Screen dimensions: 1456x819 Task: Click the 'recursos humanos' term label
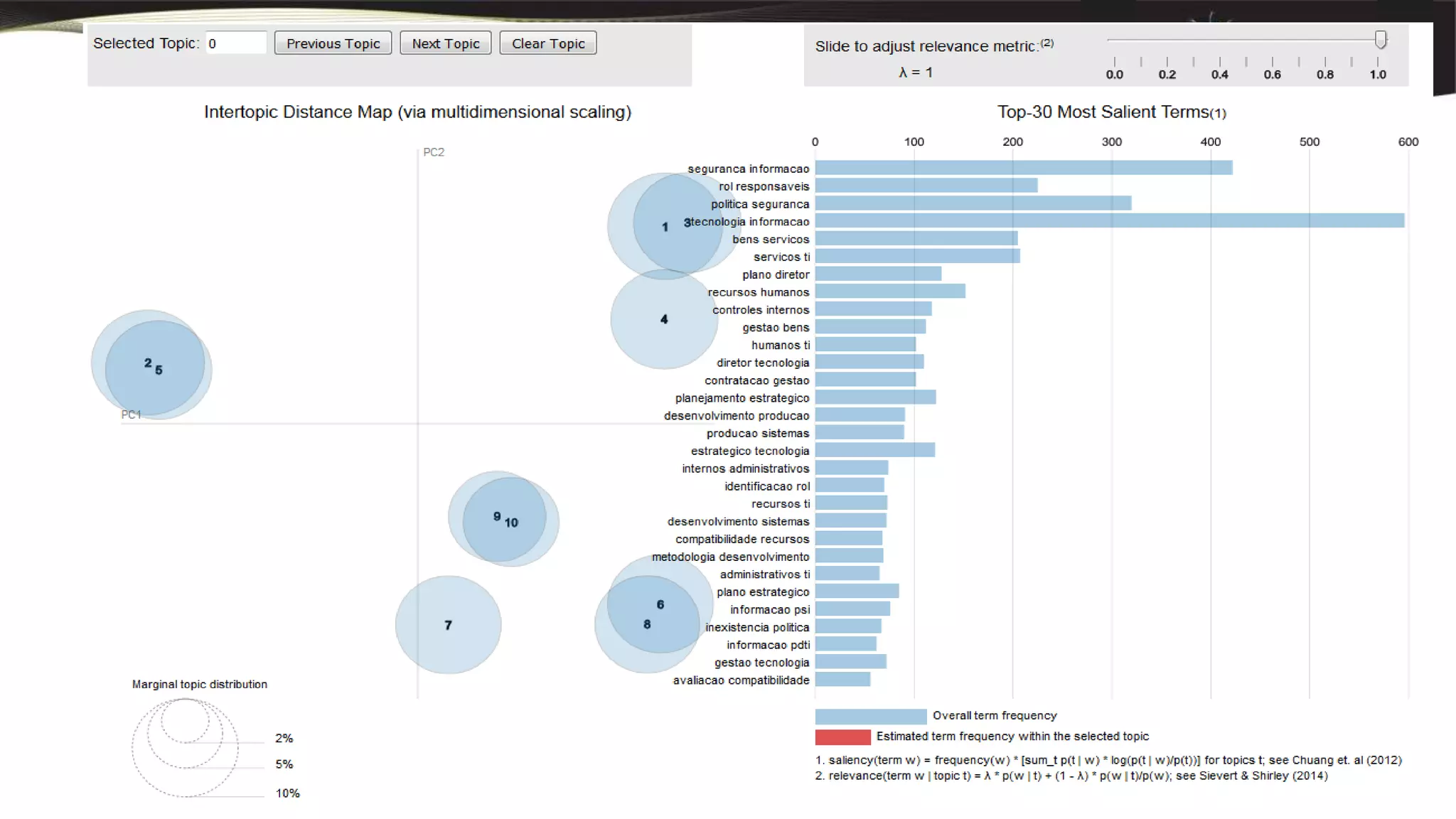(758, 292)
